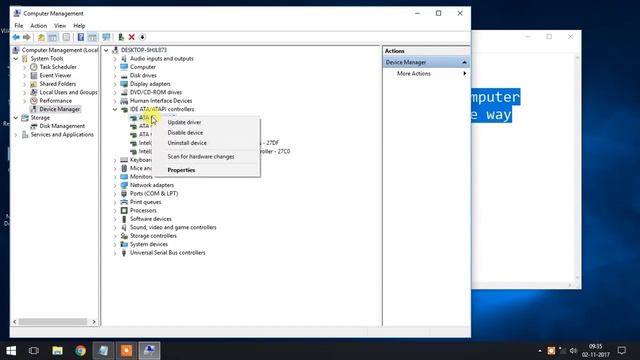The image size is (640, 360).
Task: Open the View menu
Action: pos(60,26)
